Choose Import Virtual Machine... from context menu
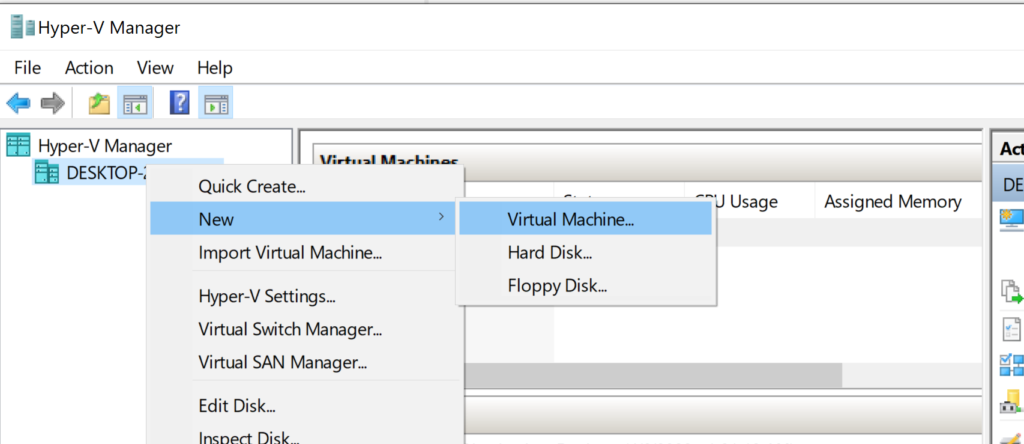The width and height of the screenshot is (1024, 444). 303,253
